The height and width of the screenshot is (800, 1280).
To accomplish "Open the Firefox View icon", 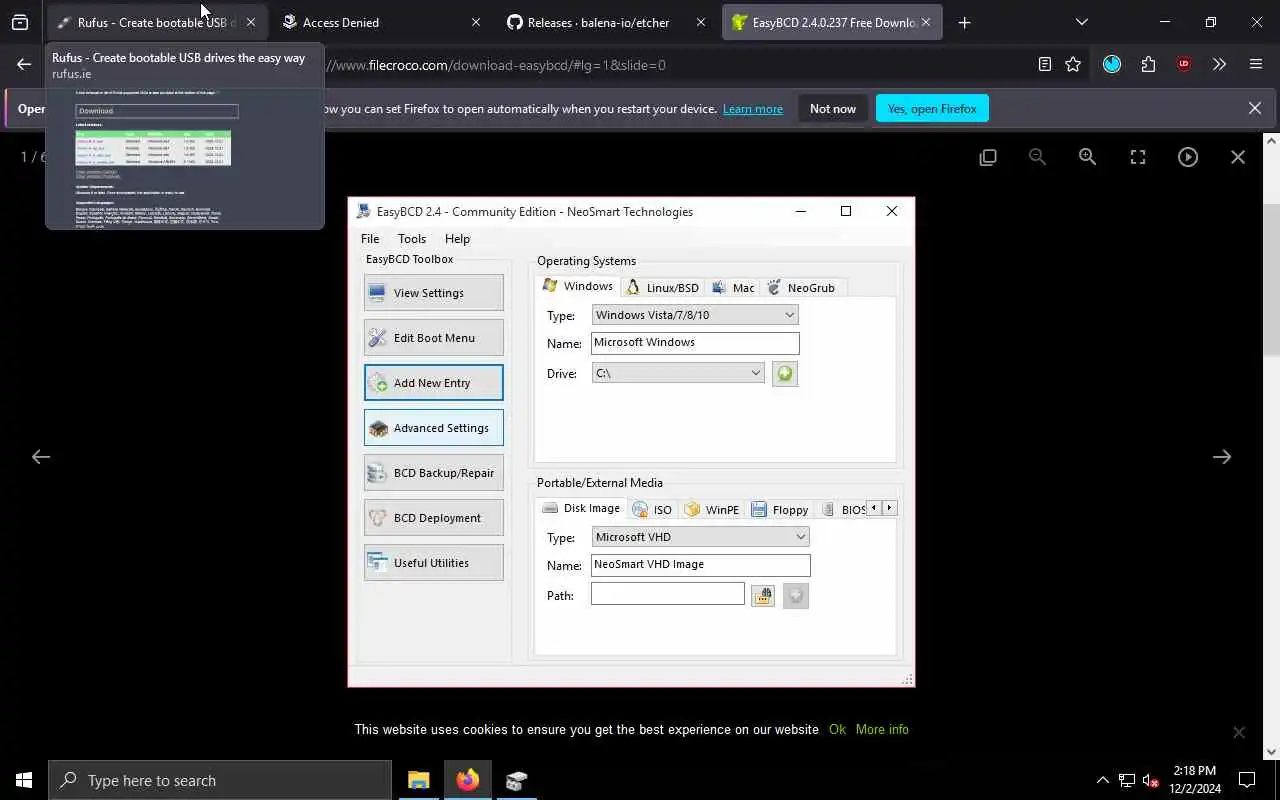I will click(20, 22).
